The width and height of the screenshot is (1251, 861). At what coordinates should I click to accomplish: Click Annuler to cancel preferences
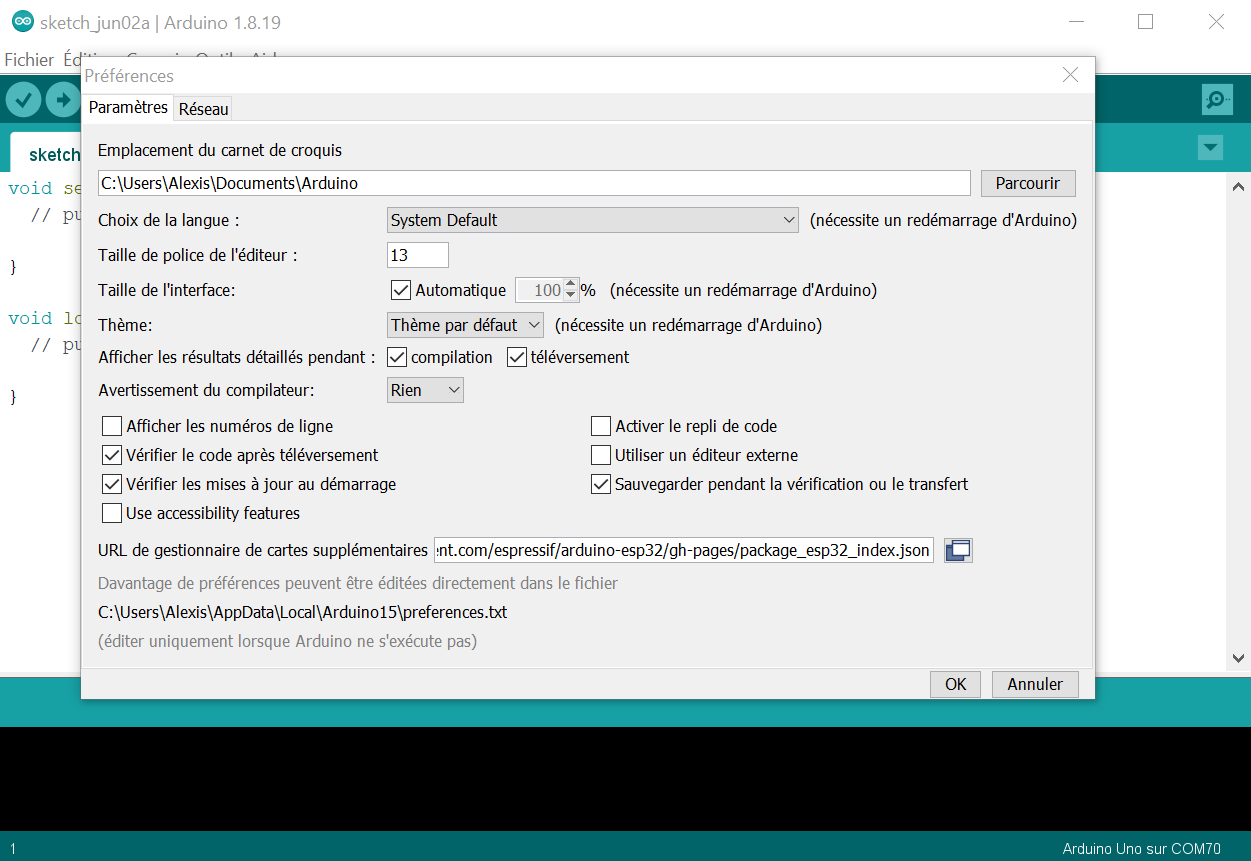(1035, 684)
